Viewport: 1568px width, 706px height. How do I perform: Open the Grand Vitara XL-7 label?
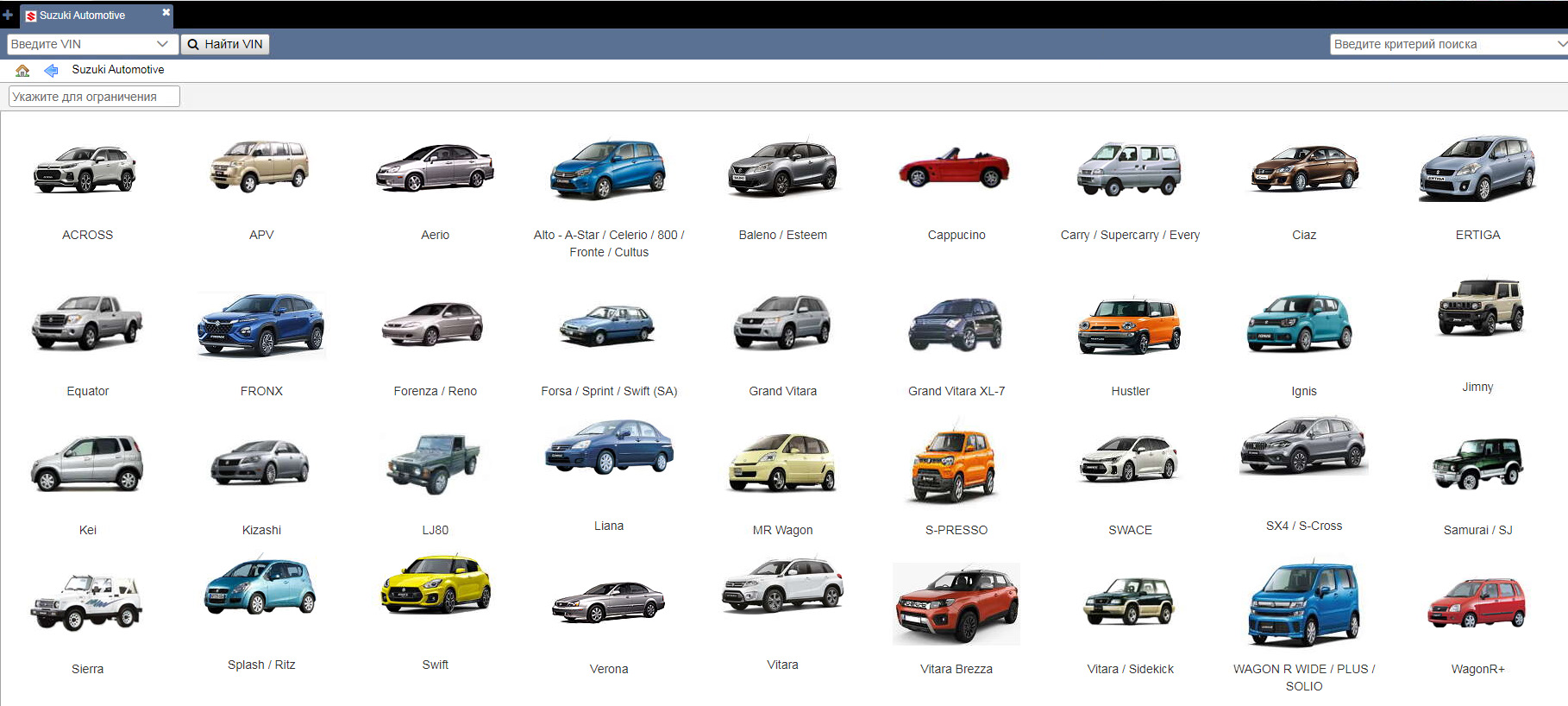[x=956, y=391]
